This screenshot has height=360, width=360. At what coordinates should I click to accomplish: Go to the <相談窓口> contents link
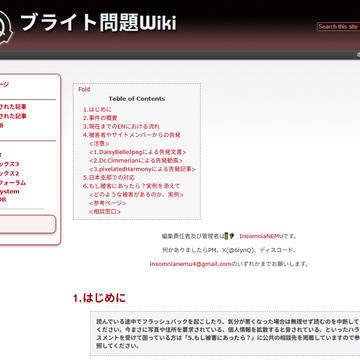coord(105,212)
